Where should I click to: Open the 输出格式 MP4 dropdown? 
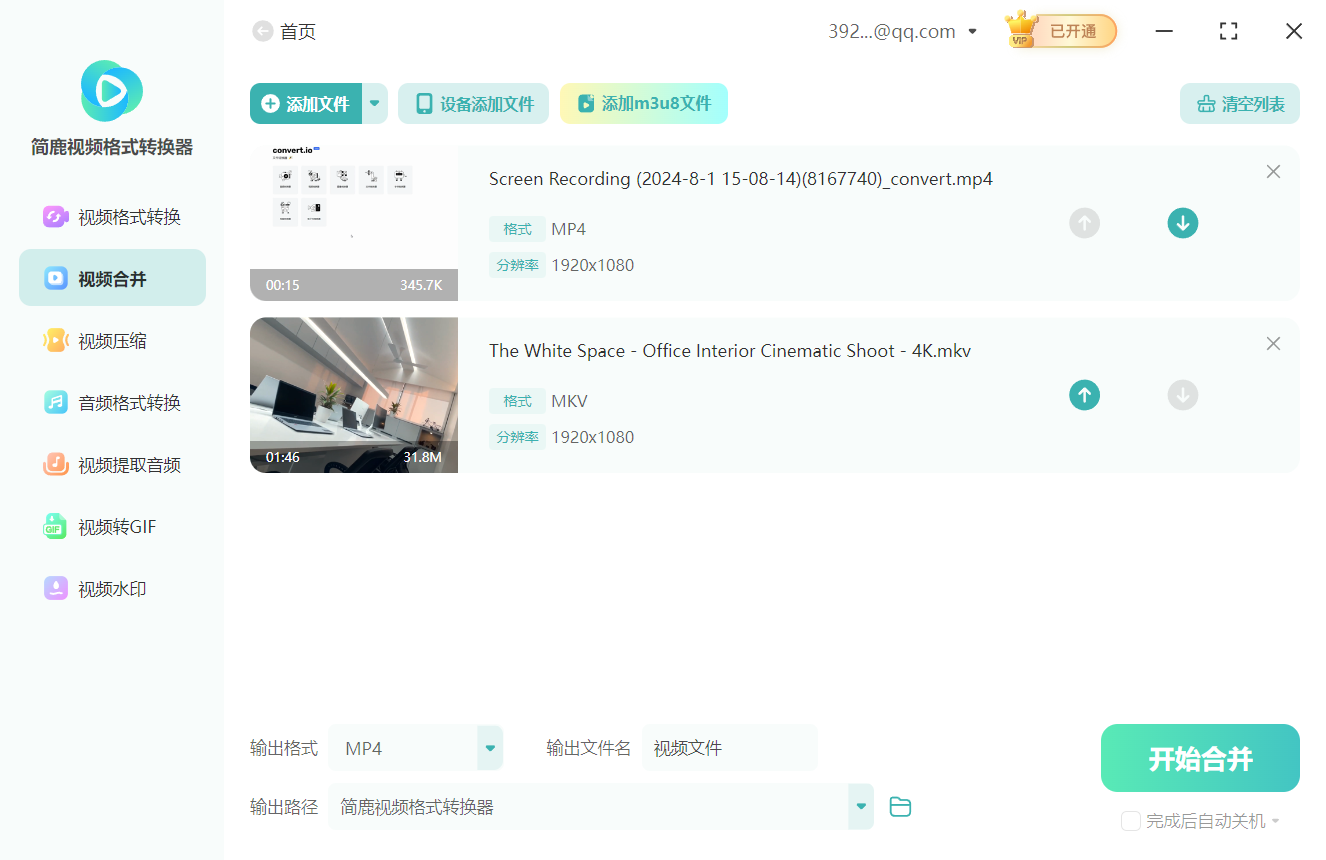pyautogui.click(x=489, y=747)
